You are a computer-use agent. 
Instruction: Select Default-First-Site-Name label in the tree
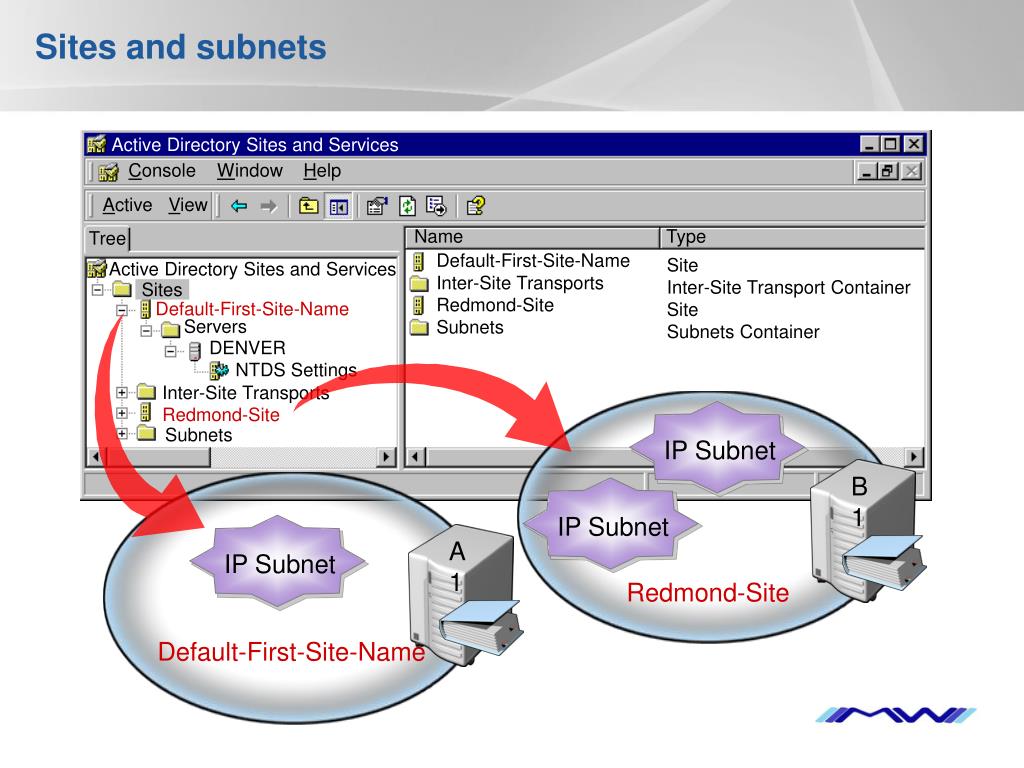pyautogui.click(x=252, y=309)
